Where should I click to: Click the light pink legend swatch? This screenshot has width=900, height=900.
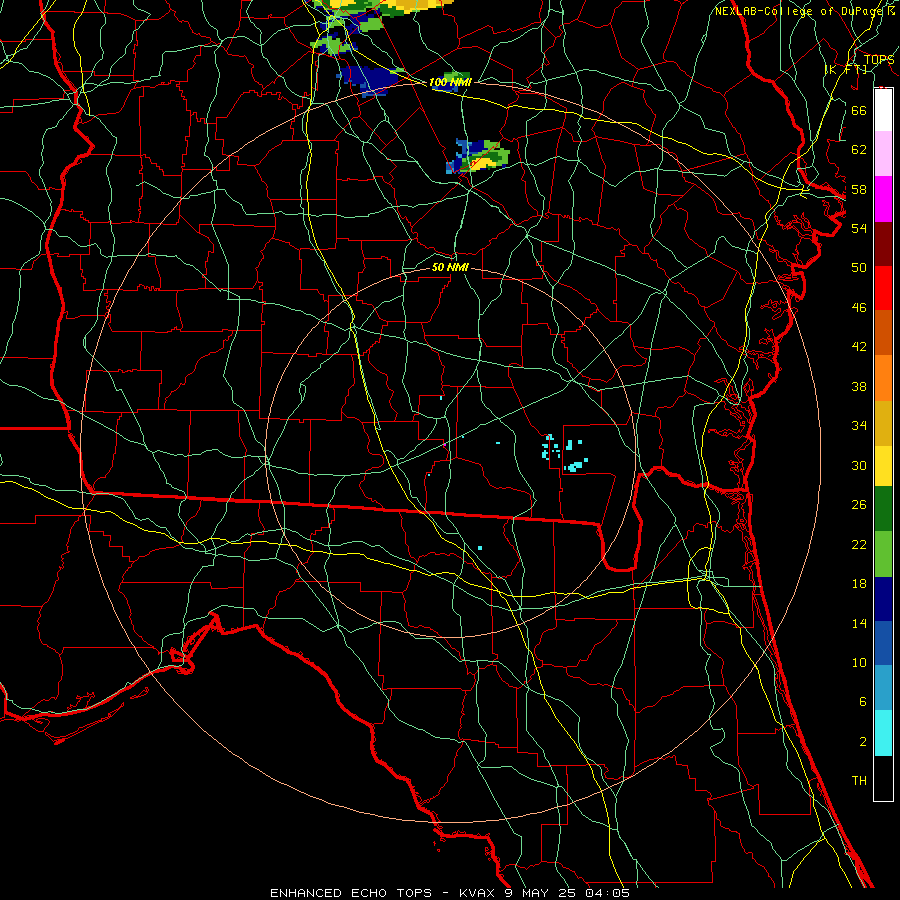pyautogui.click(x=883, y=154)
